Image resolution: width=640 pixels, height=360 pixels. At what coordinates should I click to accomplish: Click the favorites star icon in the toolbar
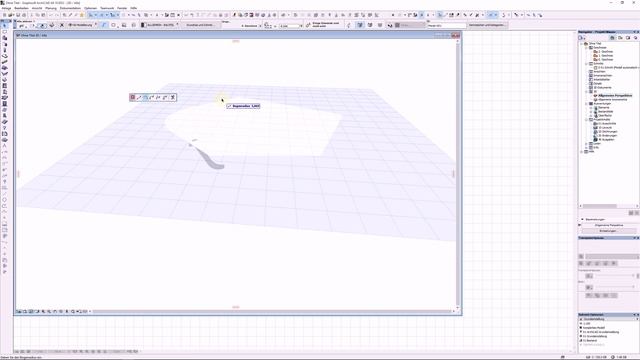pos(82,15)
